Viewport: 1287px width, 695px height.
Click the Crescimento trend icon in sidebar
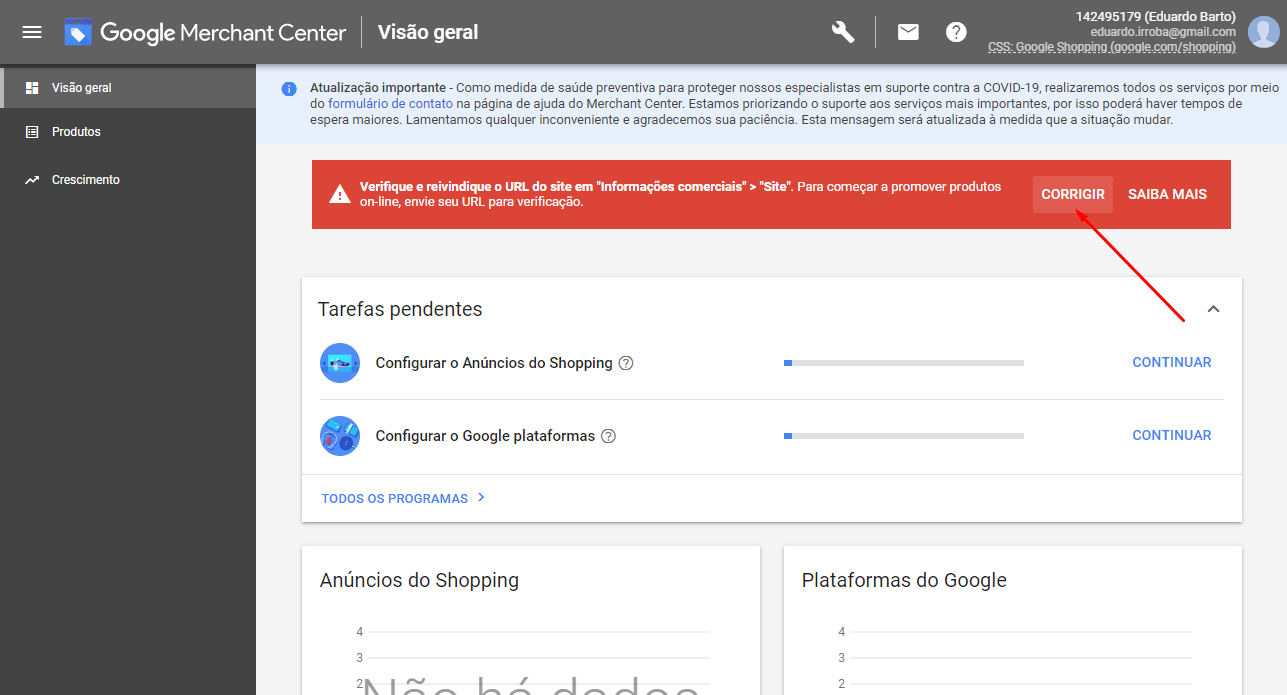click(32, 180)
